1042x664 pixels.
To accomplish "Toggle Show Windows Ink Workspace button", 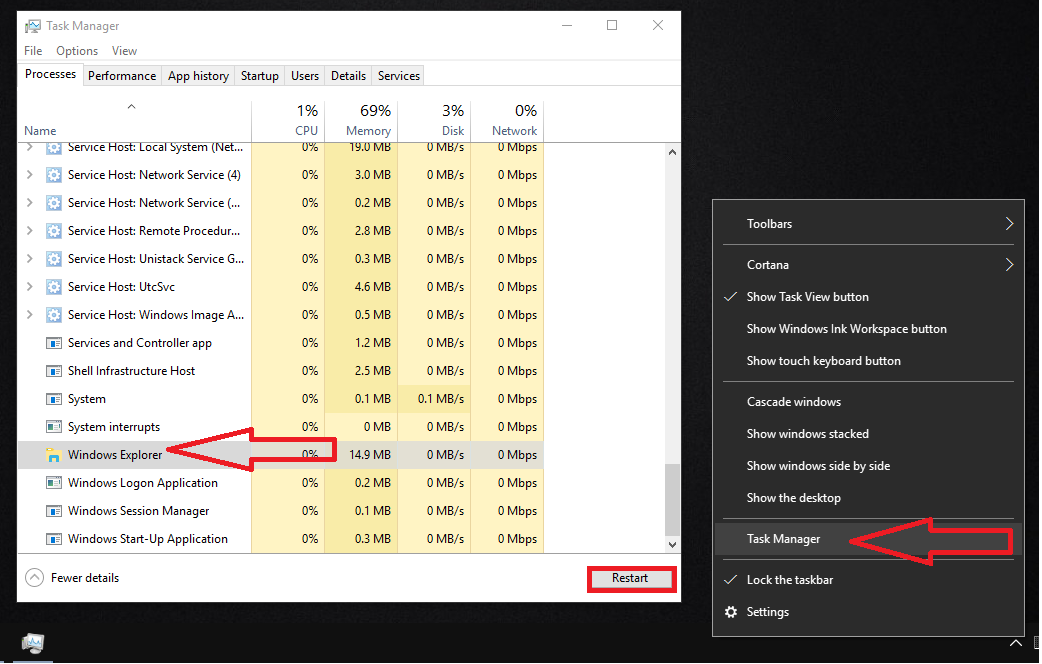I will 868,328.
